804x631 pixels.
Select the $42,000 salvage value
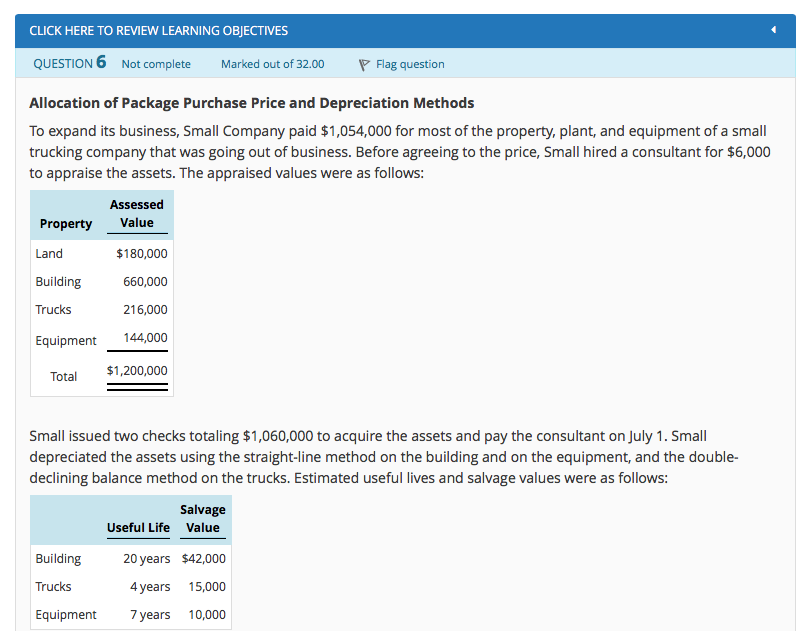point(204,559)
